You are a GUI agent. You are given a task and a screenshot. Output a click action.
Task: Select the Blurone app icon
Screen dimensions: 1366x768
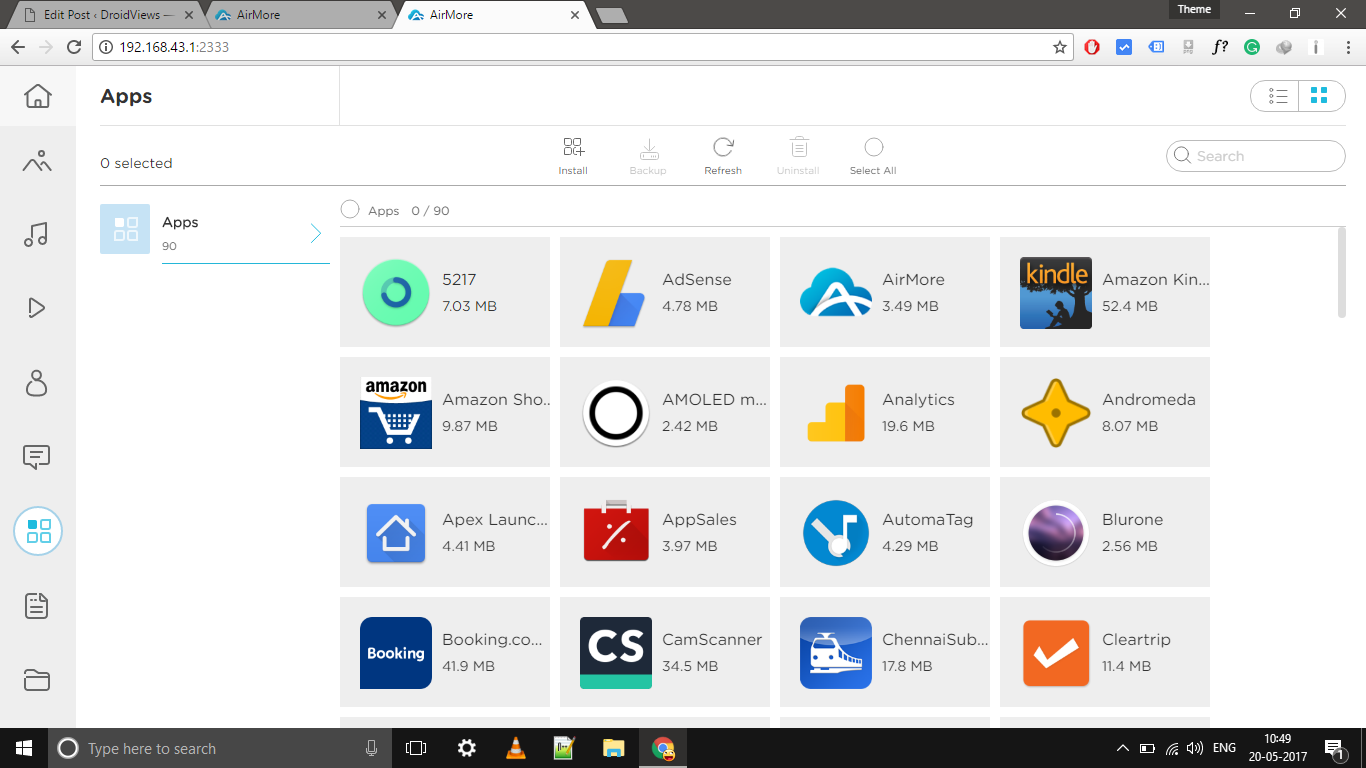pyautogui.click(x=1056, y=533)
